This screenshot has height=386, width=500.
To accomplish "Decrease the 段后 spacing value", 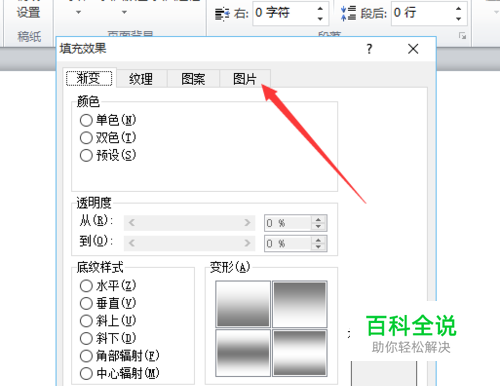I will pos(459,19).
